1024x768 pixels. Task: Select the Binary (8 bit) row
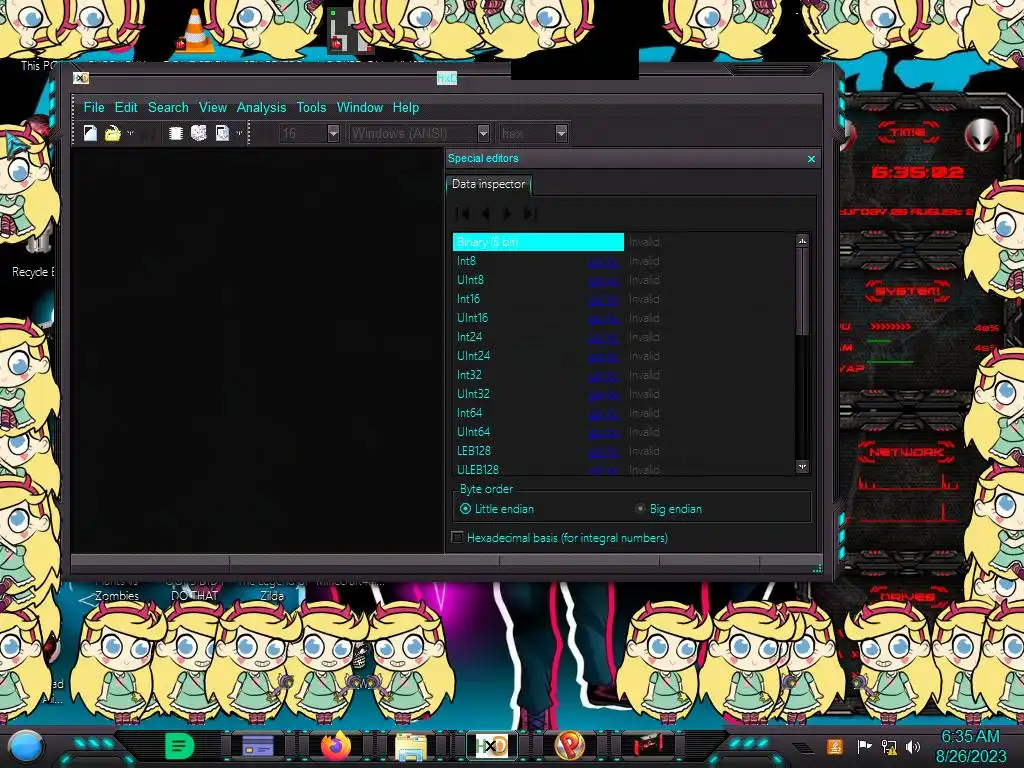(x=538, y=242)
